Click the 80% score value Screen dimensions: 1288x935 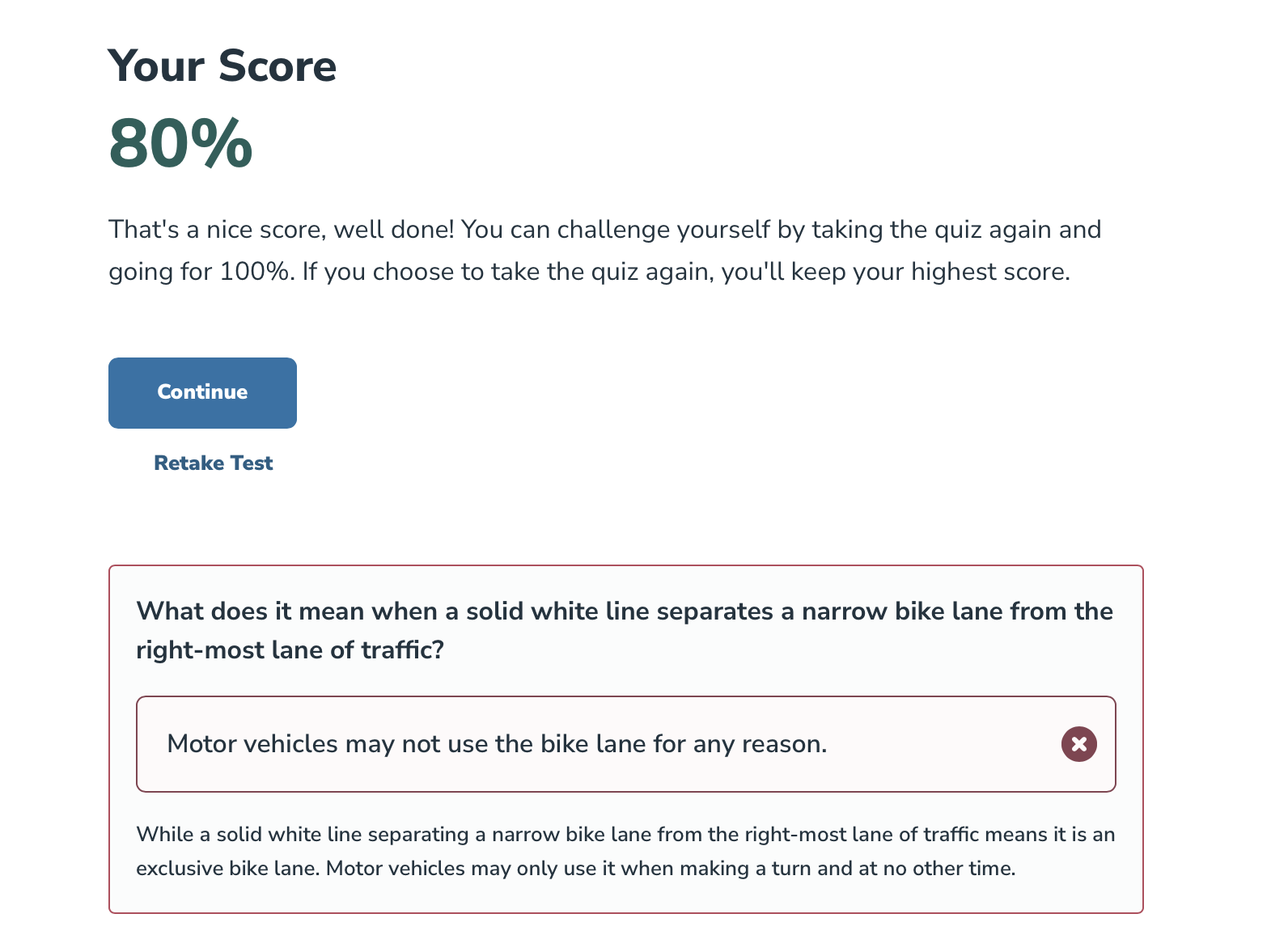click(180, 144)
